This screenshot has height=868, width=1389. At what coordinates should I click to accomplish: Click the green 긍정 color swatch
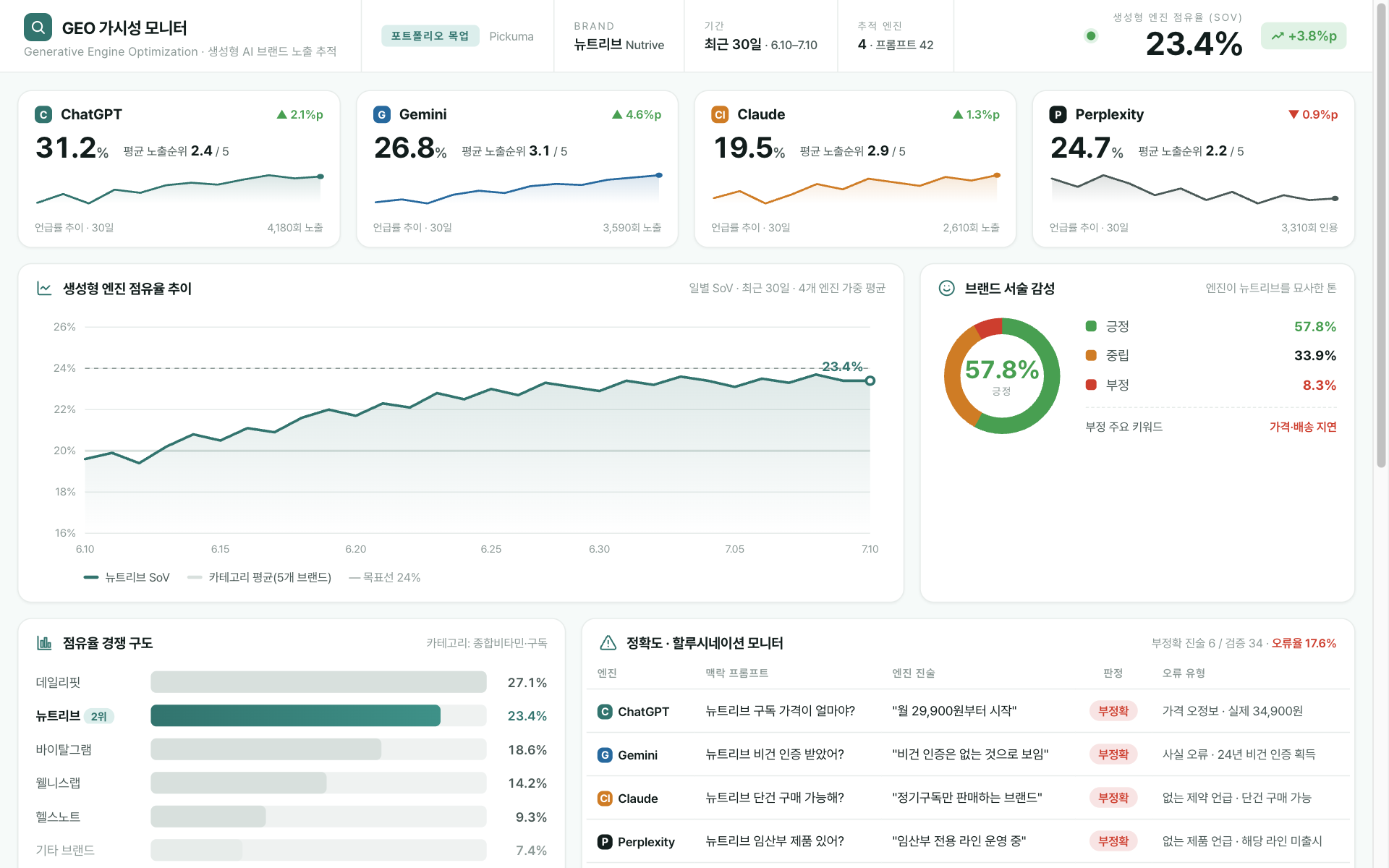tap(1091, 326)
